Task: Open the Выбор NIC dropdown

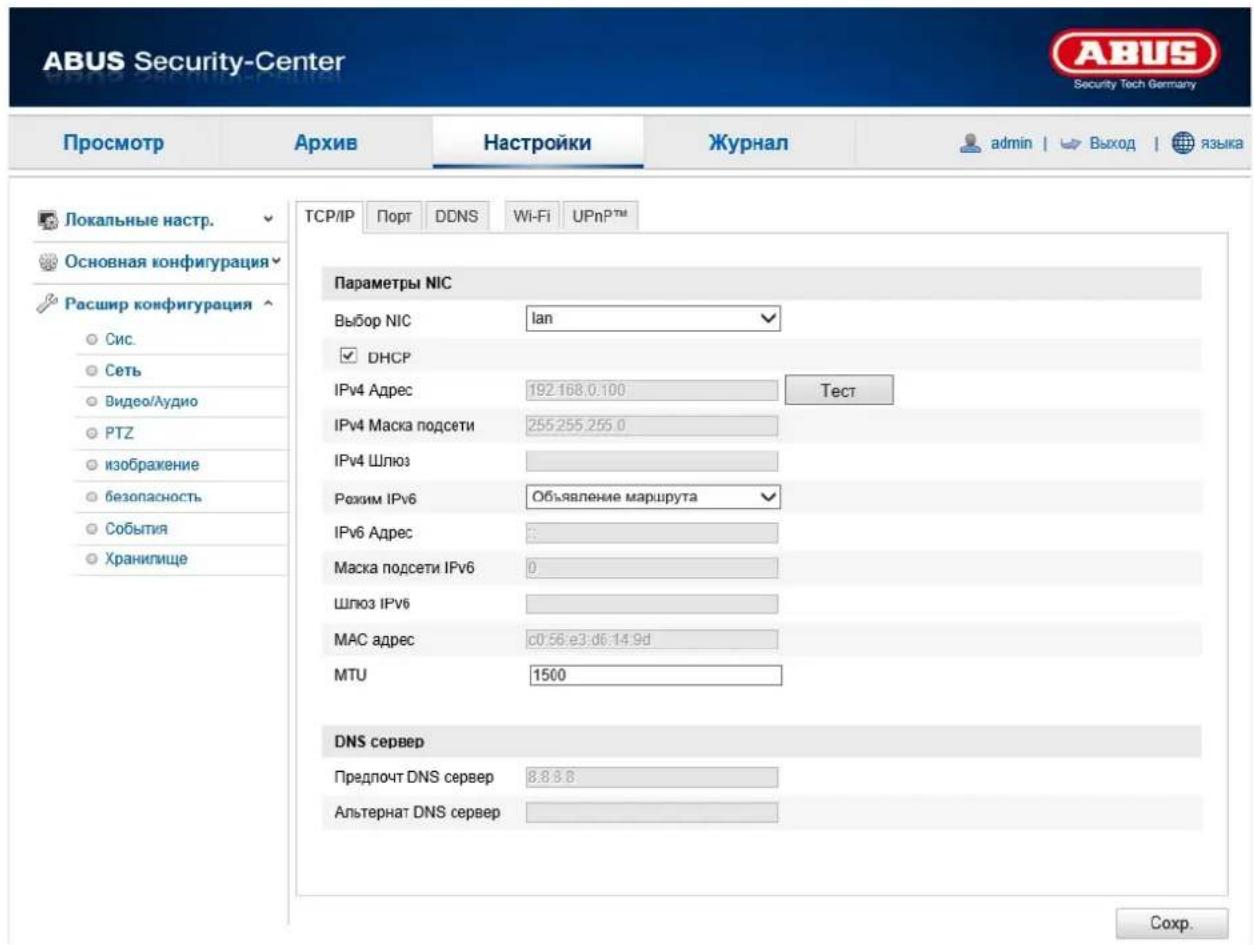Action: coord(652,319)
